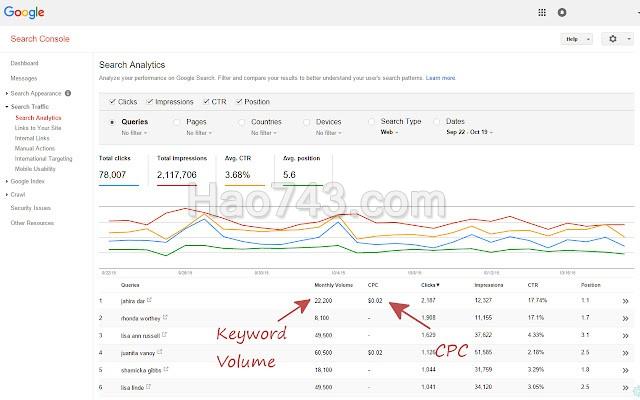This screenshot has height=400, width=640.
Task: Expand Search Appearance in sidebar
Action: [7, 93]
